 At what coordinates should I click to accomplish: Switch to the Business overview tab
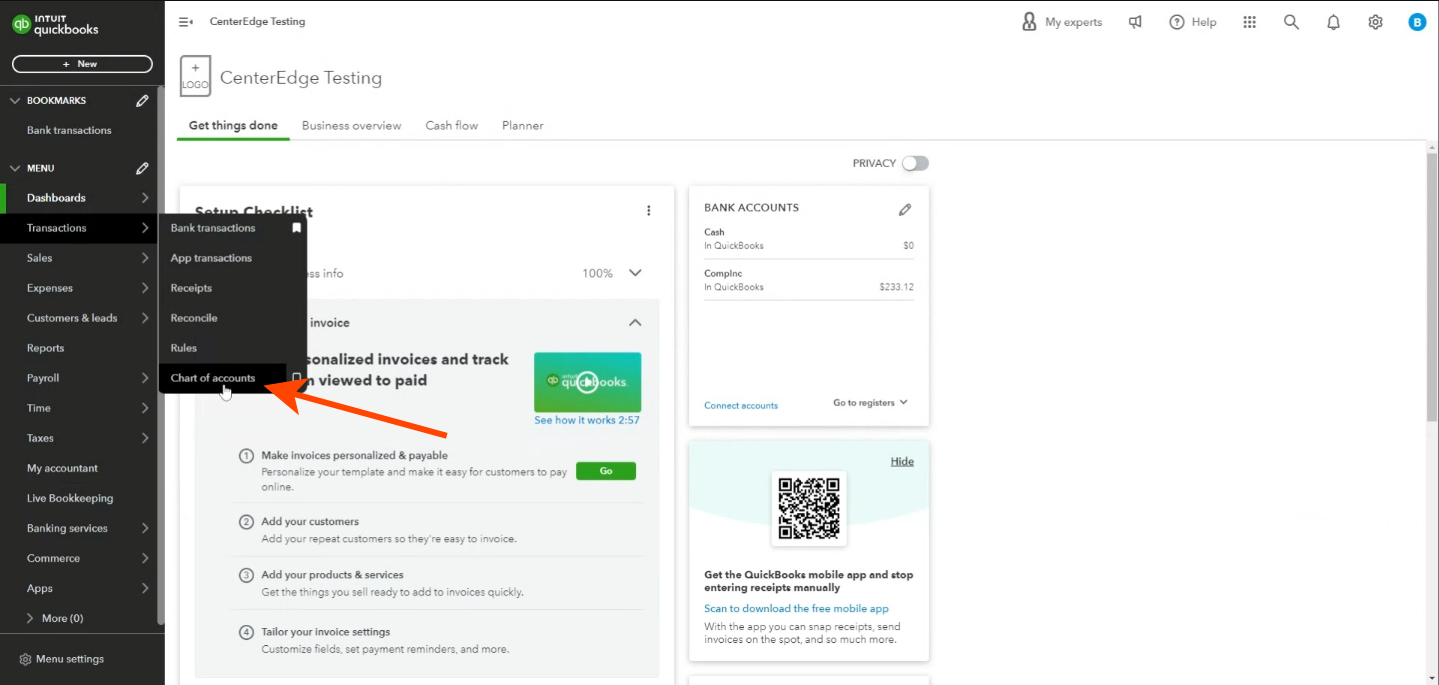tap(351, 126)
